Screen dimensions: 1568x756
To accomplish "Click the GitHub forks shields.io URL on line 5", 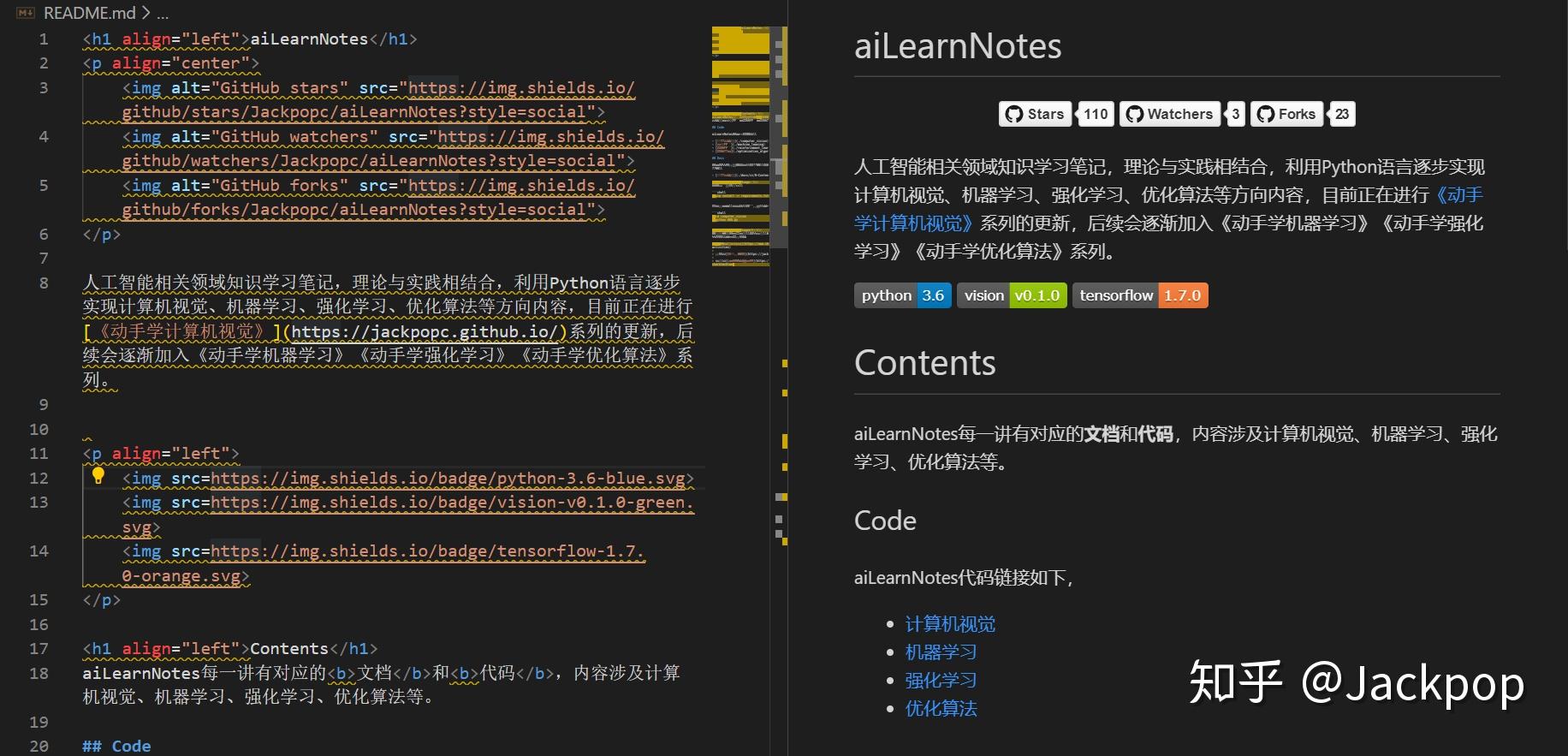I will tap(521, 186).
